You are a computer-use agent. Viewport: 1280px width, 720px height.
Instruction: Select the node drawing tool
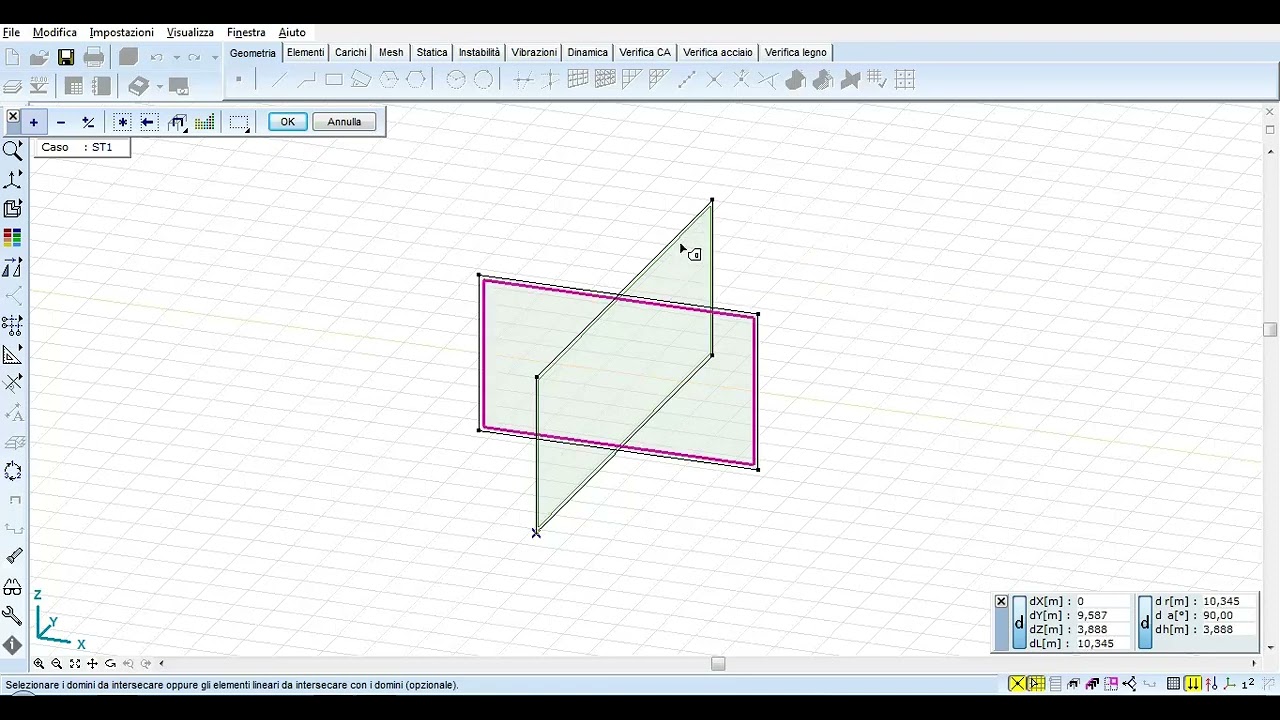click(x=239, y=80)
